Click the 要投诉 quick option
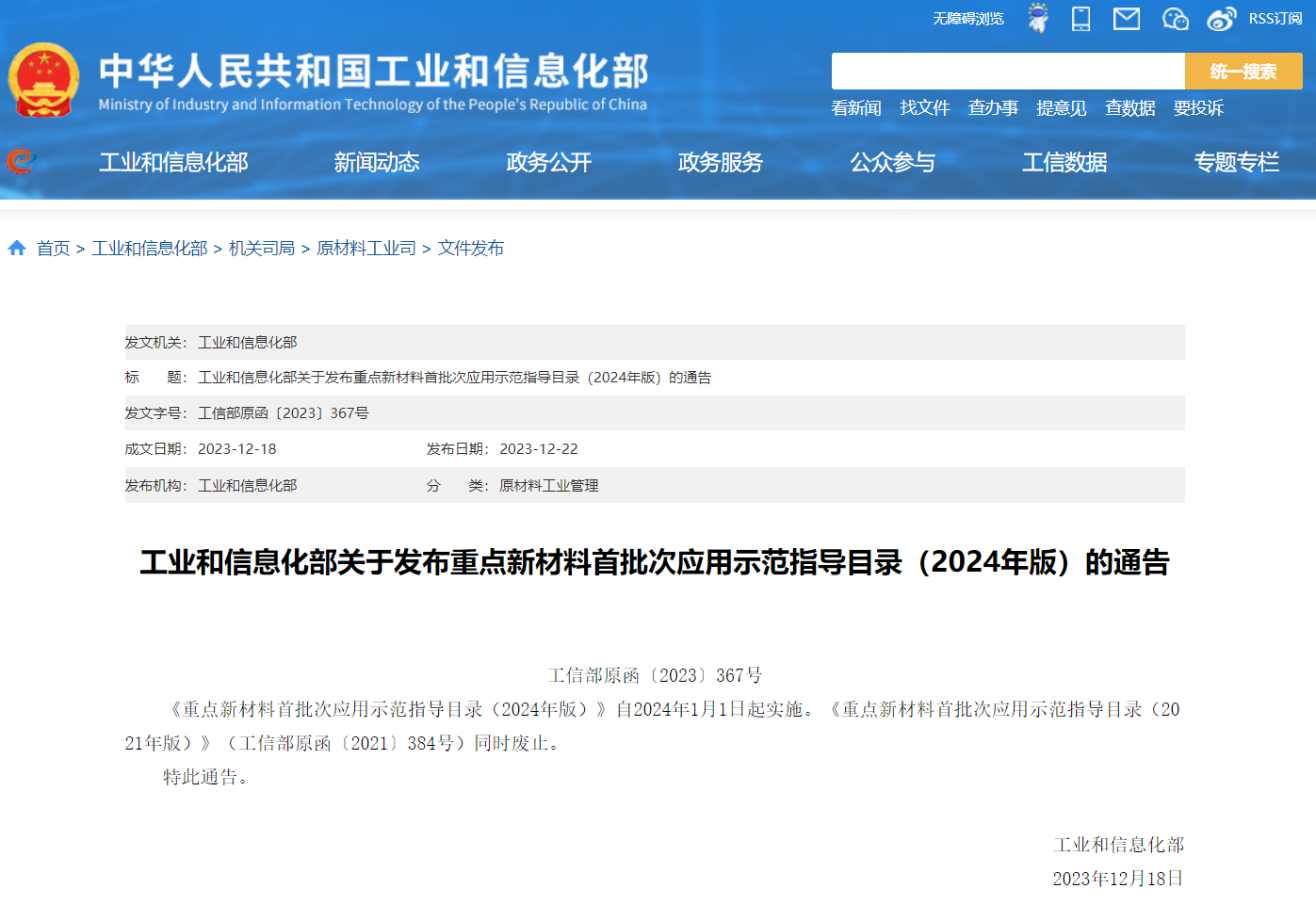Image resolution: width=1316 pixels, height=905 pixels. pos(1198,108)
